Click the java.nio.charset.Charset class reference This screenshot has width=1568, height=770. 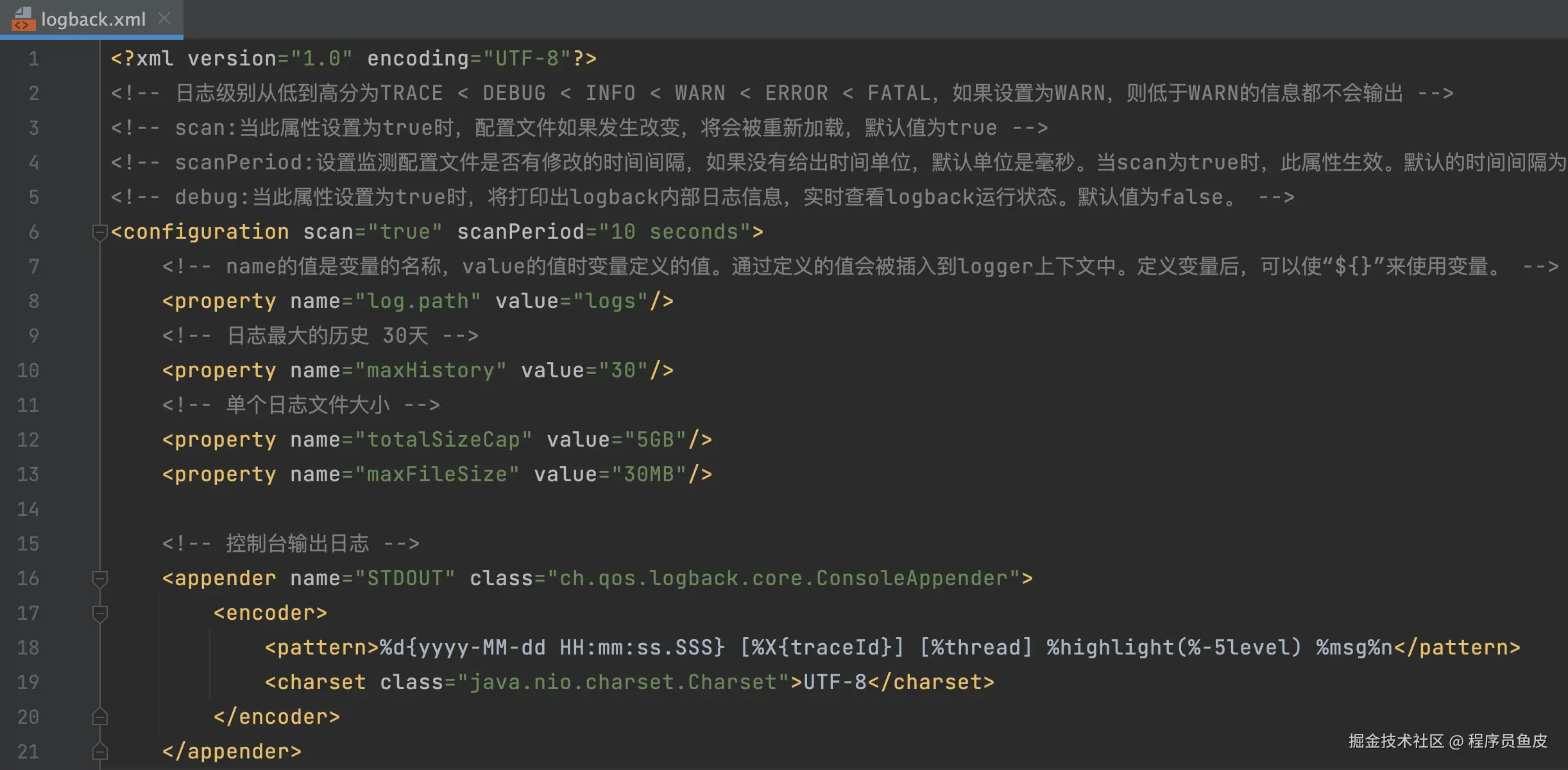(623, 683)
